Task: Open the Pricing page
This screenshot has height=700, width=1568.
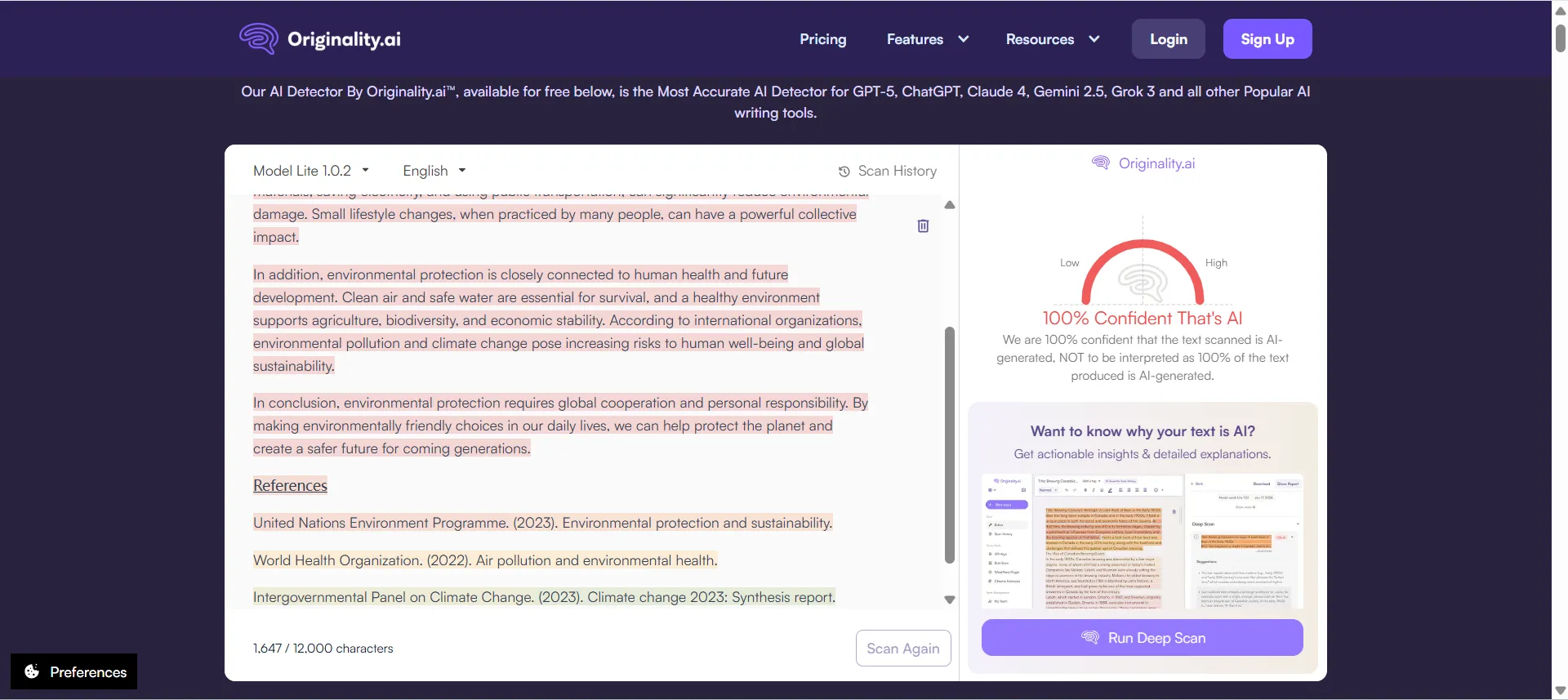Action: (x=823, y=38)
